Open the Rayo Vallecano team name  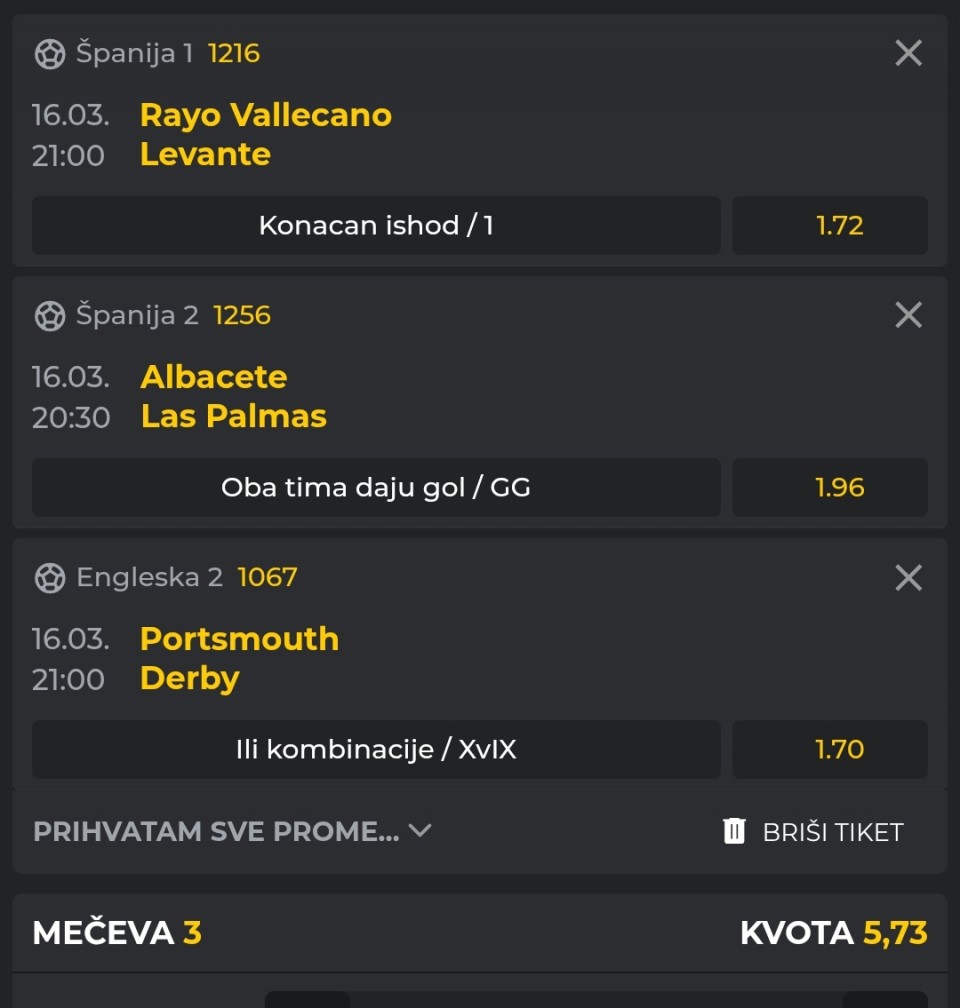[266, 114]
